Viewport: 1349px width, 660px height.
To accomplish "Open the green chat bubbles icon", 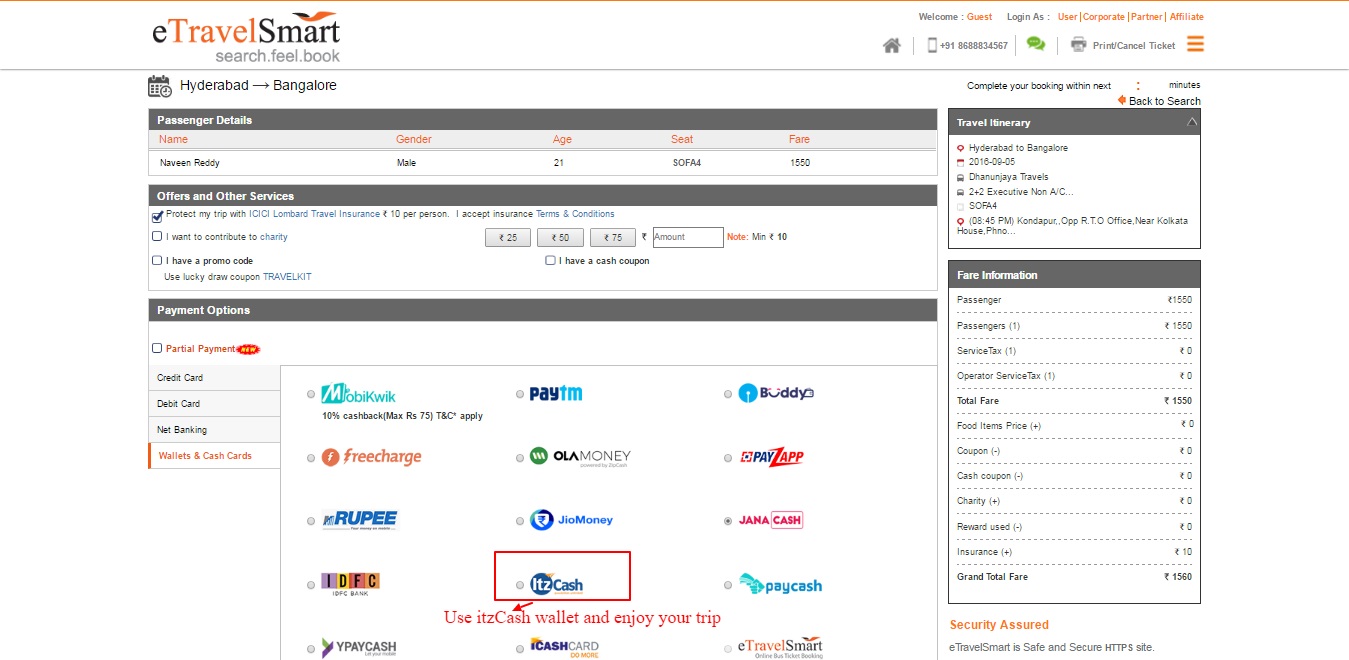I will 1036,44.
